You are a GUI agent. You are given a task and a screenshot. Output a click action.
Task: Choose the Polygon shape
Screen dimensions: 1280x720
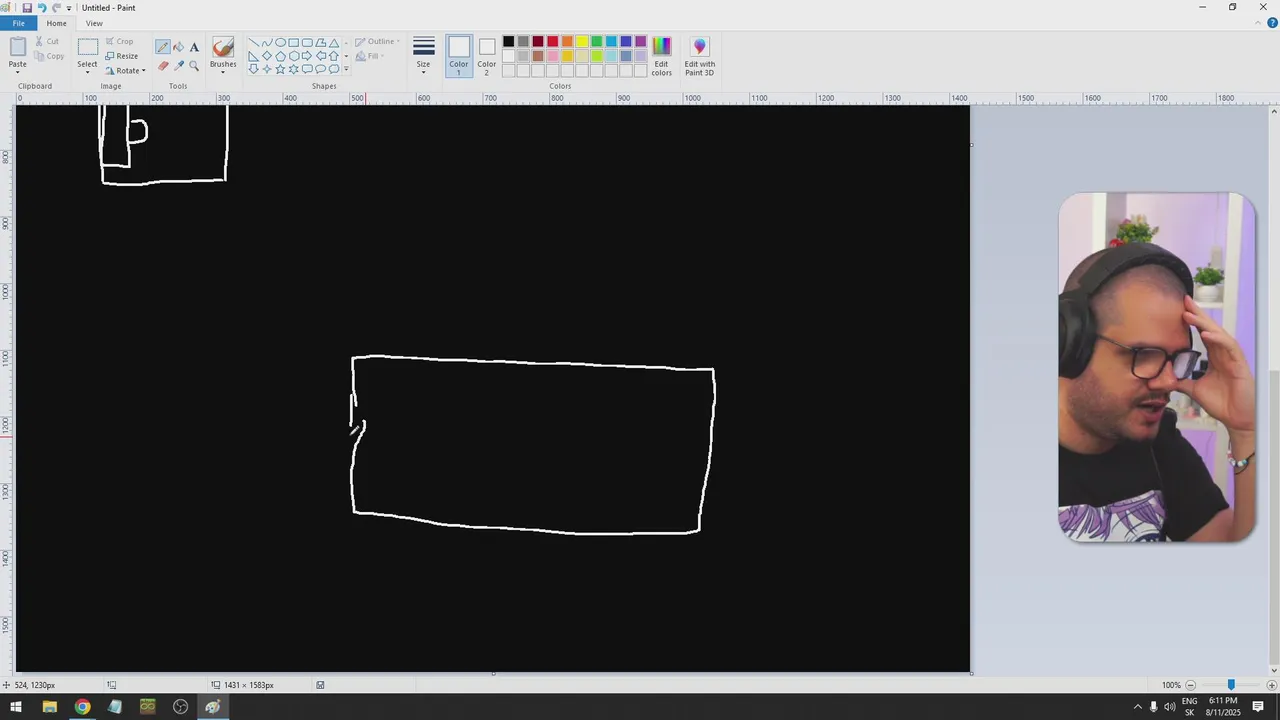click(320, 43)
